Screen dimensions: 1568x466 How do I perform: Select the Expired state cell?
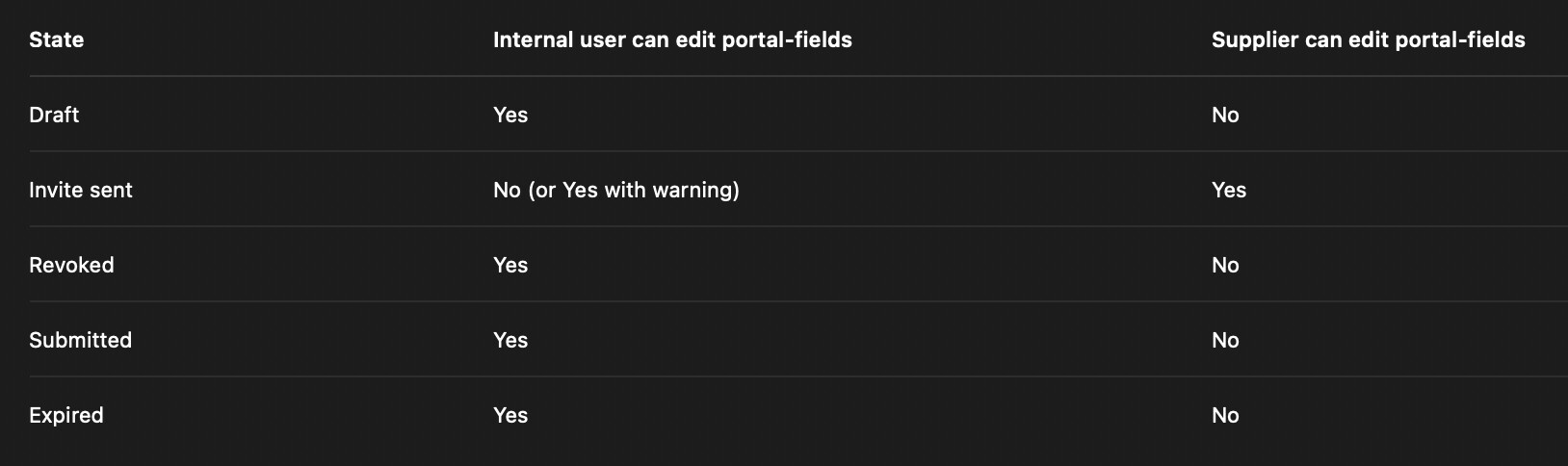pos(65,415)
